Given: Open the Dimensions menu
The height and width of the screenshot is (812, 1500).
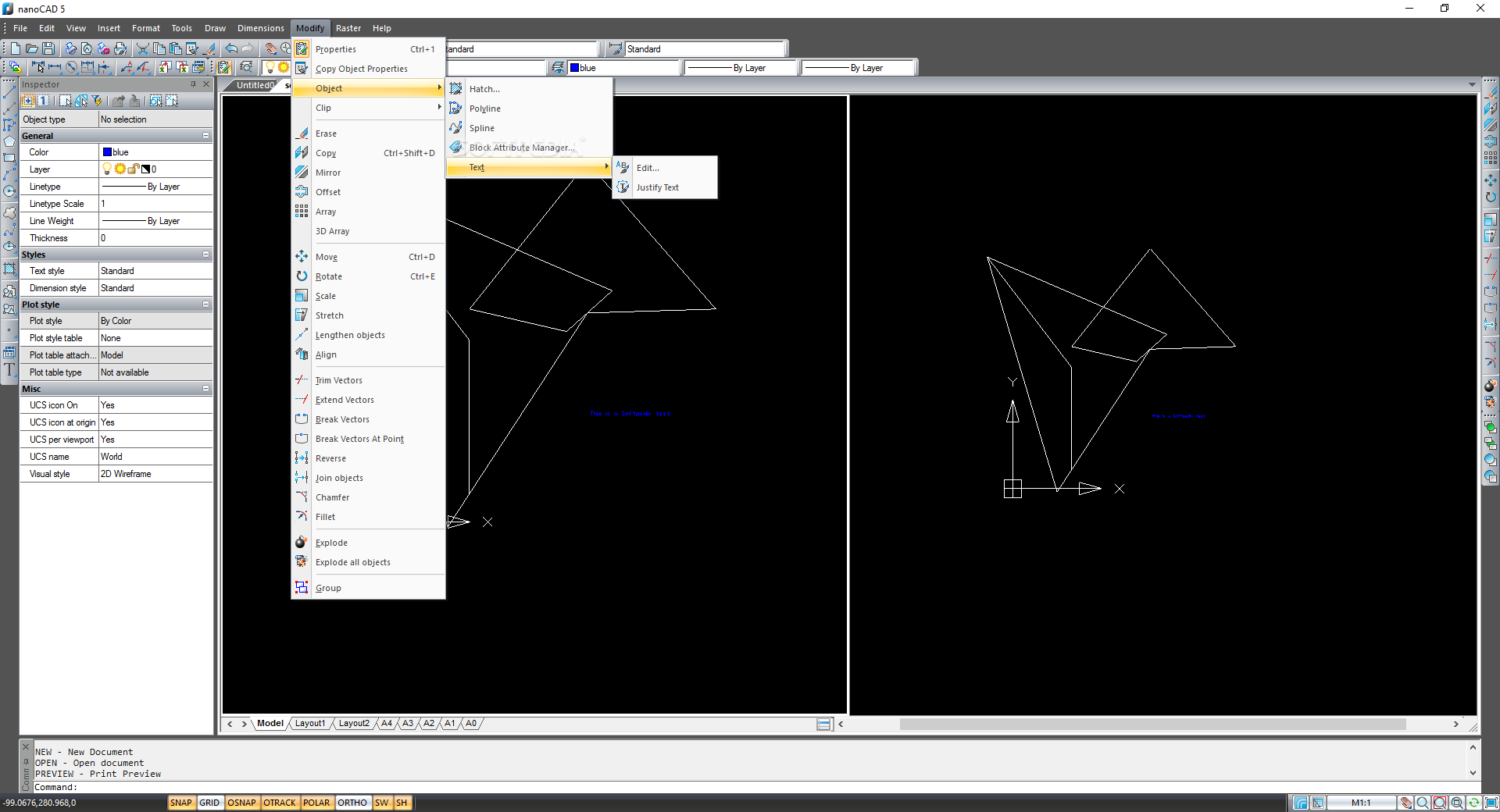Looking at the screenshot, I should pyautogui.click(x=261, y=28).
